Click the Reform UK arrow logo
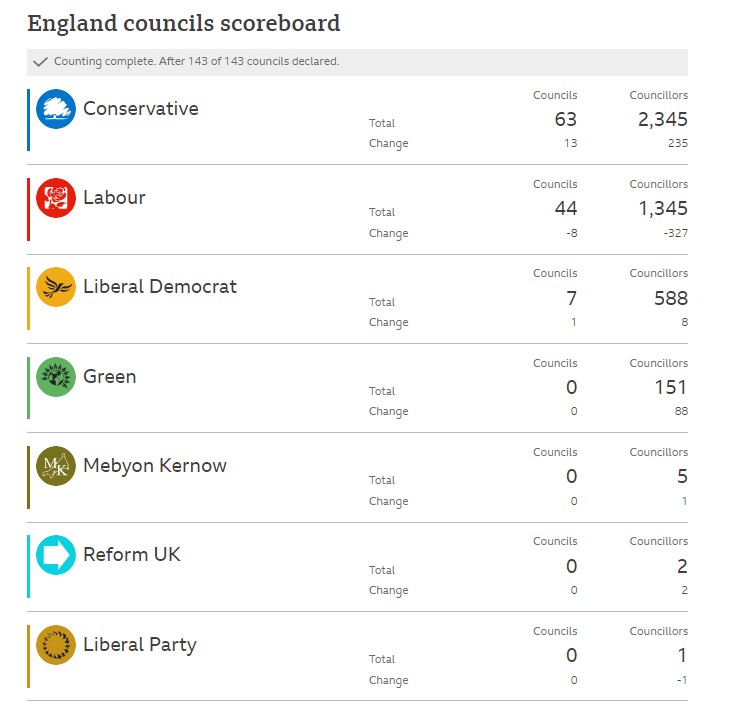This screenshot has width=740, height=707. (x=56, y=555)
